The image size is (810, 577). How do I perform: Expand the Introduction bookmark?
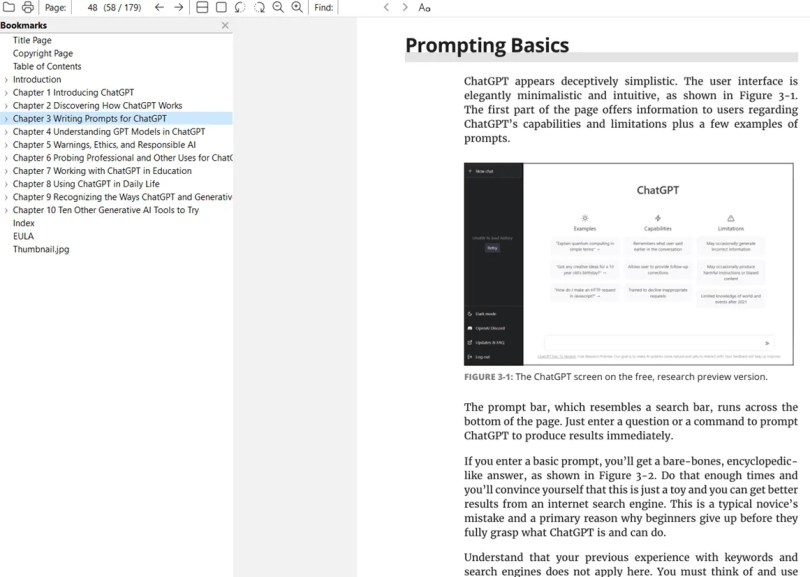click(x=6, y=80)
